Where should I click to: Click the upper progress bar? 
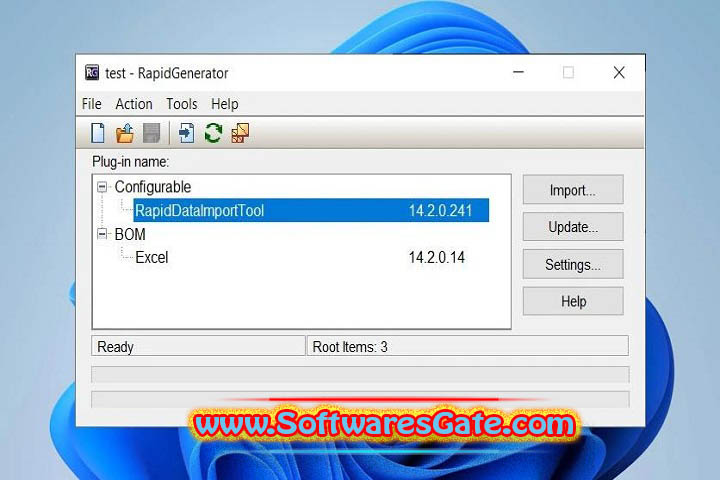point(360,374)
